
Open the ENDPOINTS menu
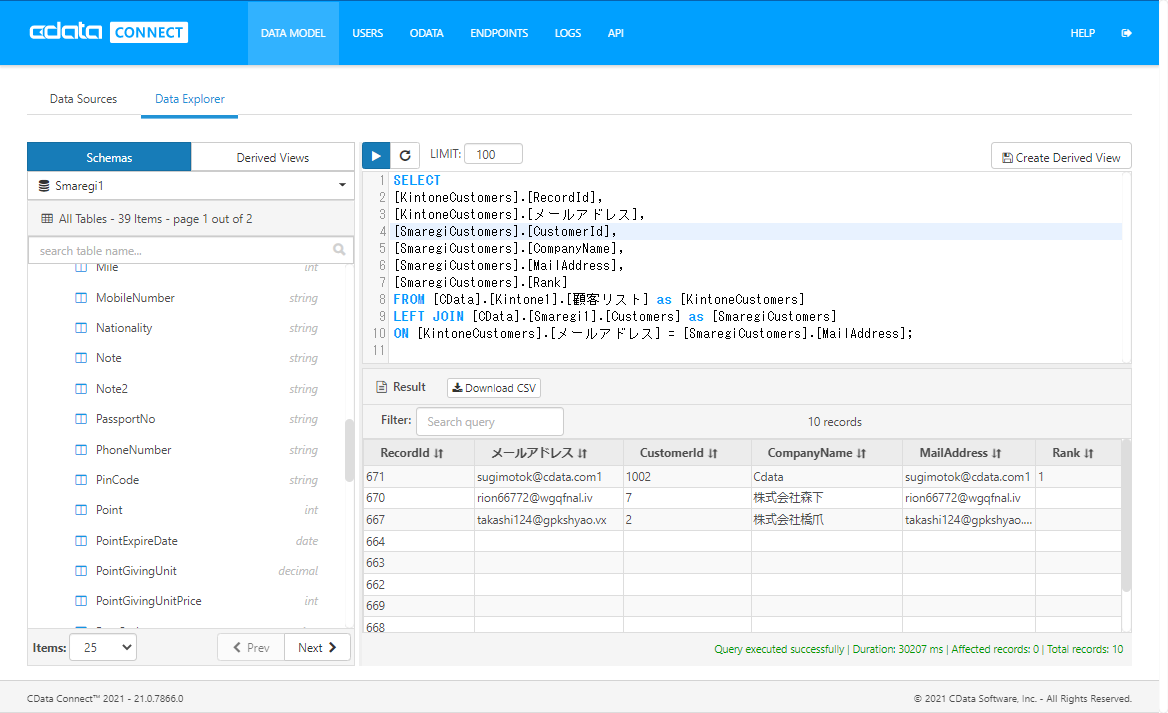(x=499, y=33)
